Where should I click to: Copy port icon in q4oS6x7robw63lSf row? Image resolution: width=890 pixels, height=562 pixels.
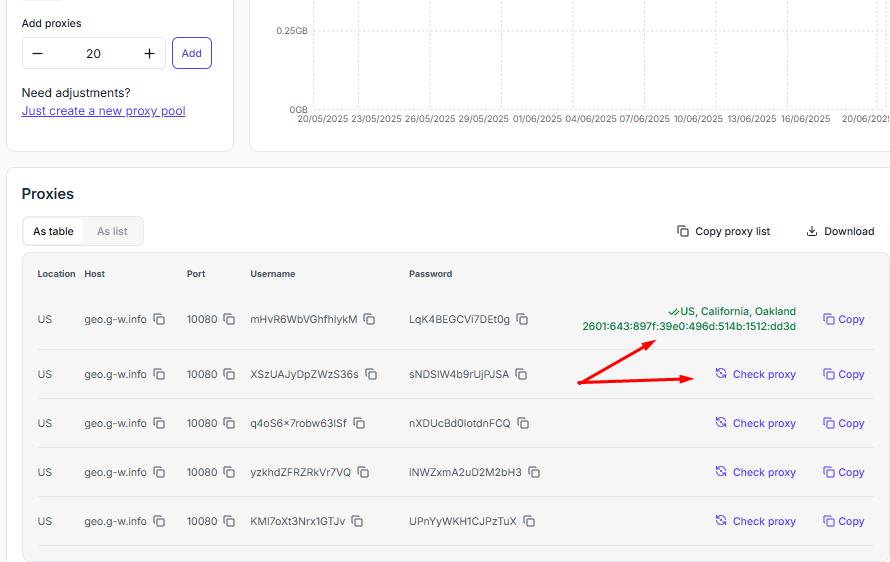[229, 423]
